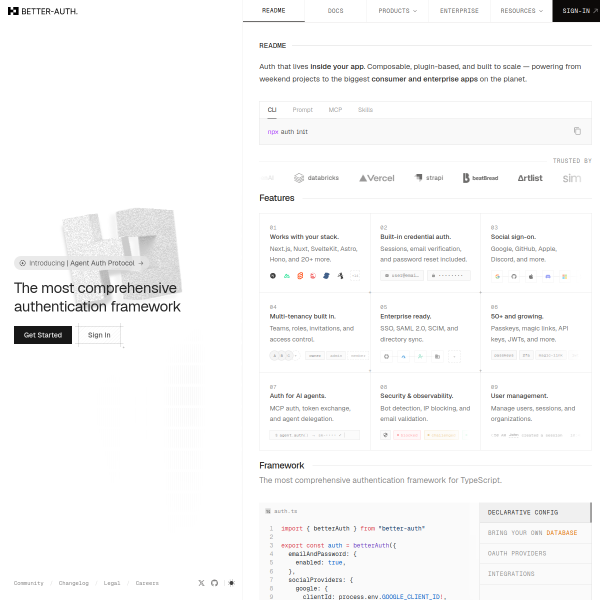Screen dimensions: 600x600
Task: Select the Integrations panel tab
Action: pos(535,574)
